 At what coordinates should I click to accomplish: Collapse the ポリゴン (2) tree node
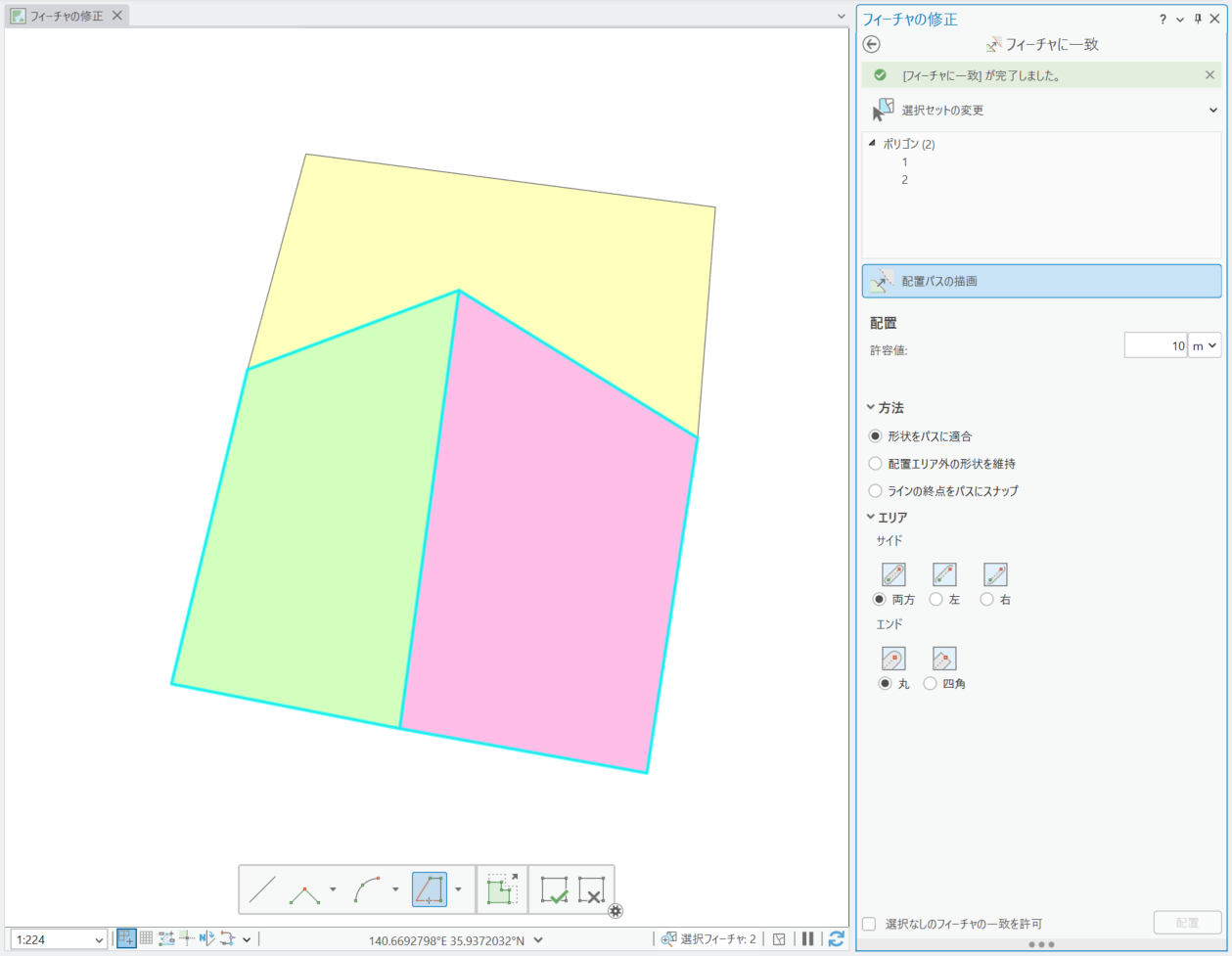[872, 143]
